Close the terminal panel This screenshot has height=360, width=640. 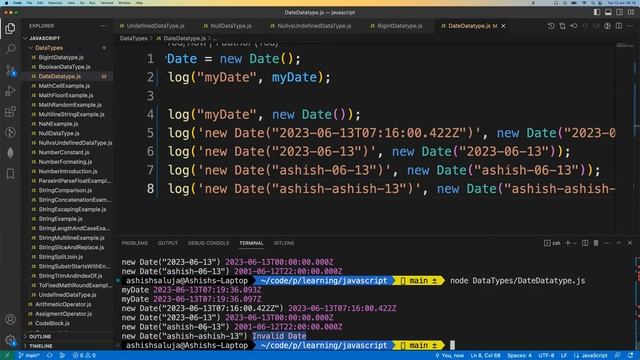coord(630,243)
